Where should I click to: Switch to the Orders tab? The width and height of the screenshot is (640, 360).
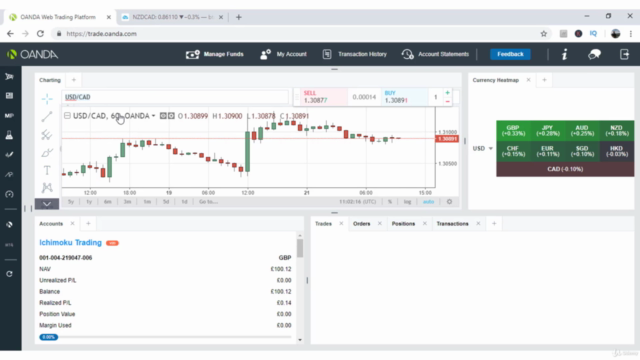tap(362, 224)
